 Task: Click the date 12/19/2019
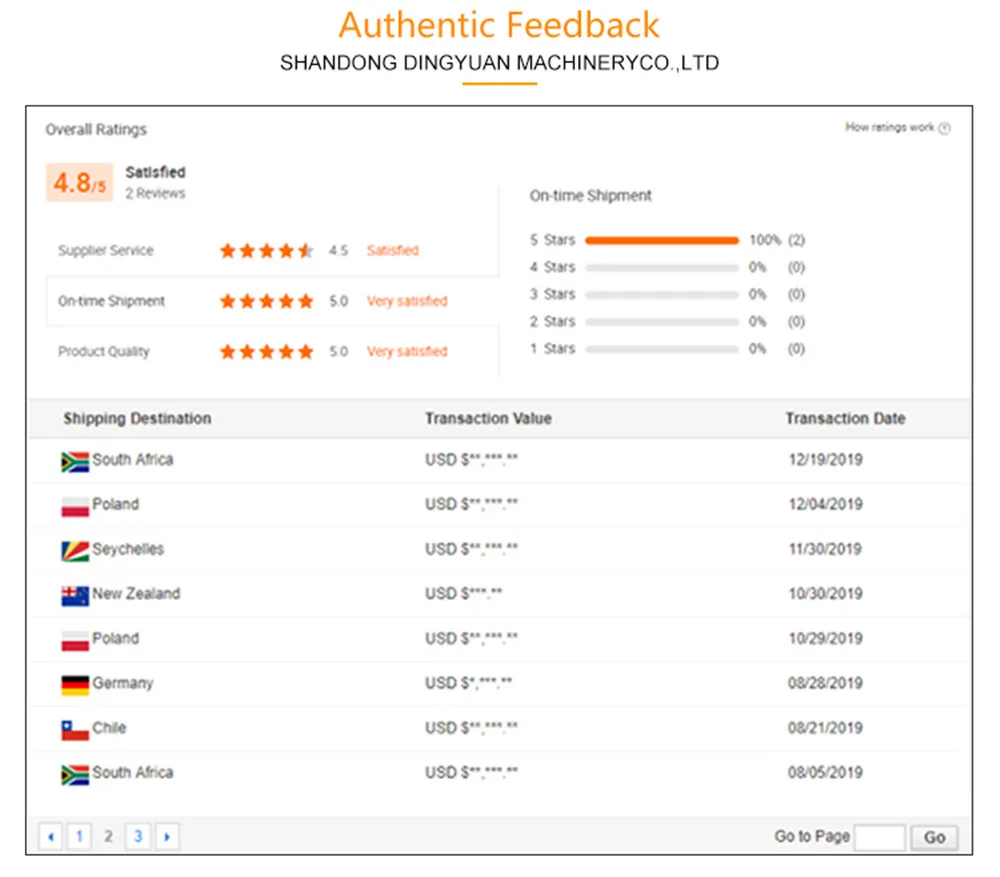[x=825, y=460]
